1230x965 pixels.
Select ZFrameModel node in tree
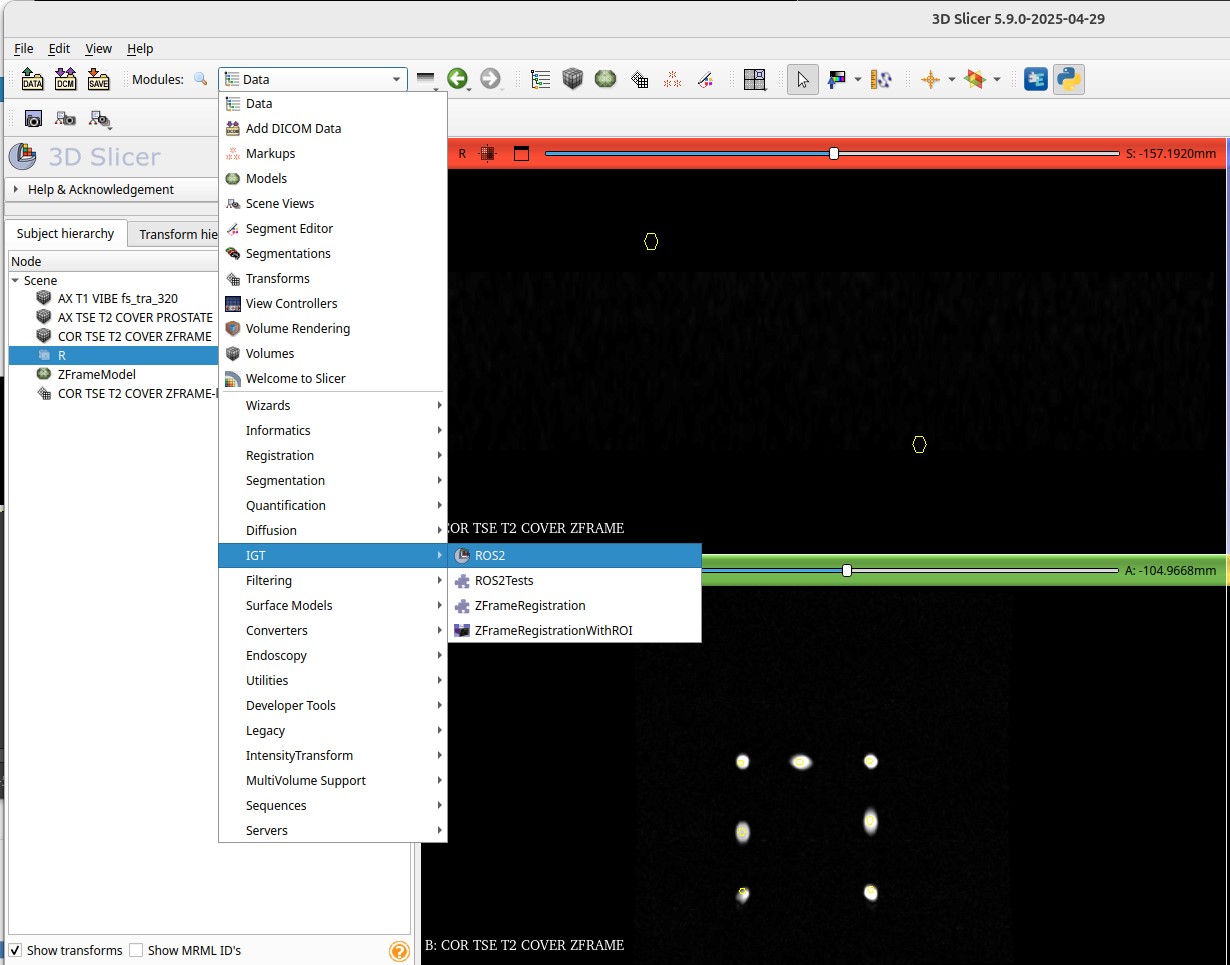97,374
